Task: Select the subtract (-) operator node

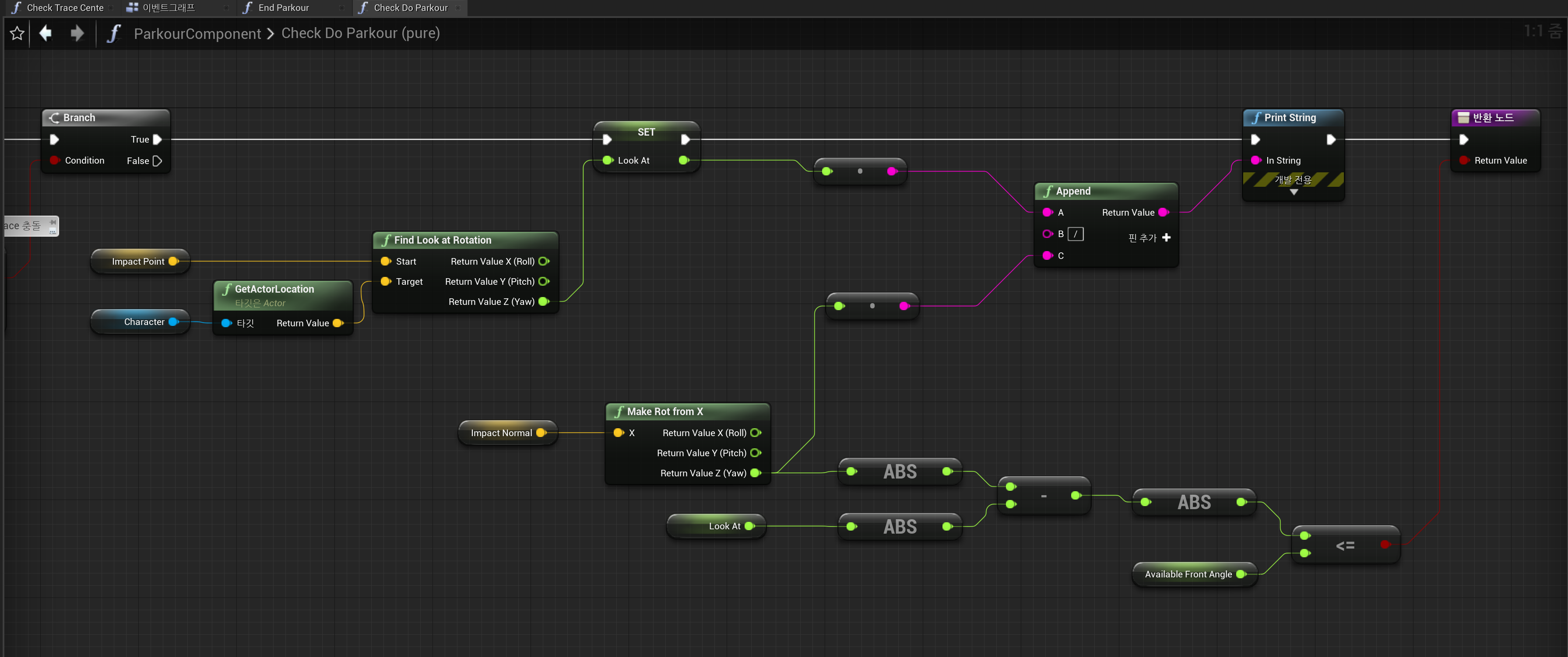Action: tap(1044, 496)
